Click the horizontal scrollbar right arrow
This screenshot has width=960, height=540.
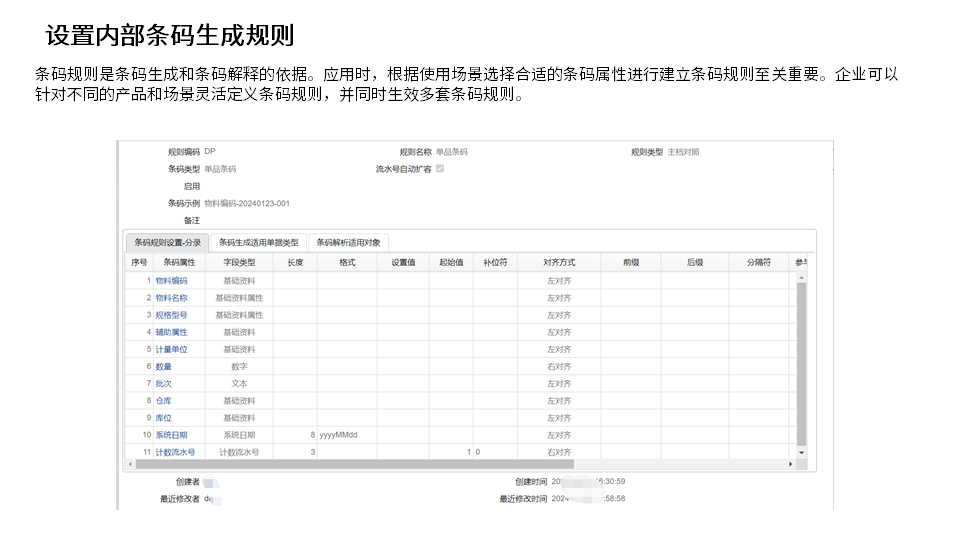point(790,464)
